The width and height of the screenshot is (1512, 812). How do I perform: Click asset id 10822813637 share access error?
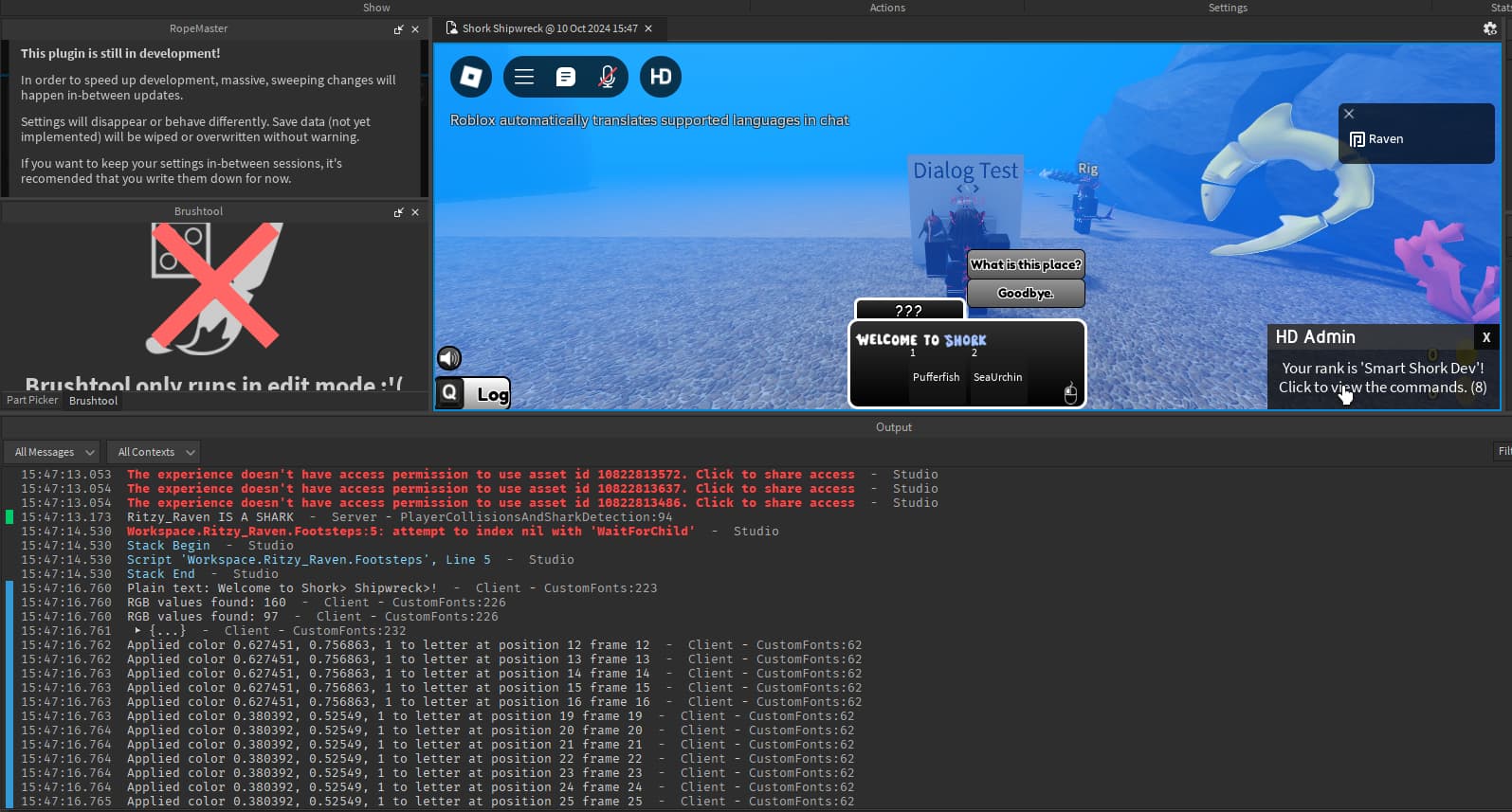(490, 488)
